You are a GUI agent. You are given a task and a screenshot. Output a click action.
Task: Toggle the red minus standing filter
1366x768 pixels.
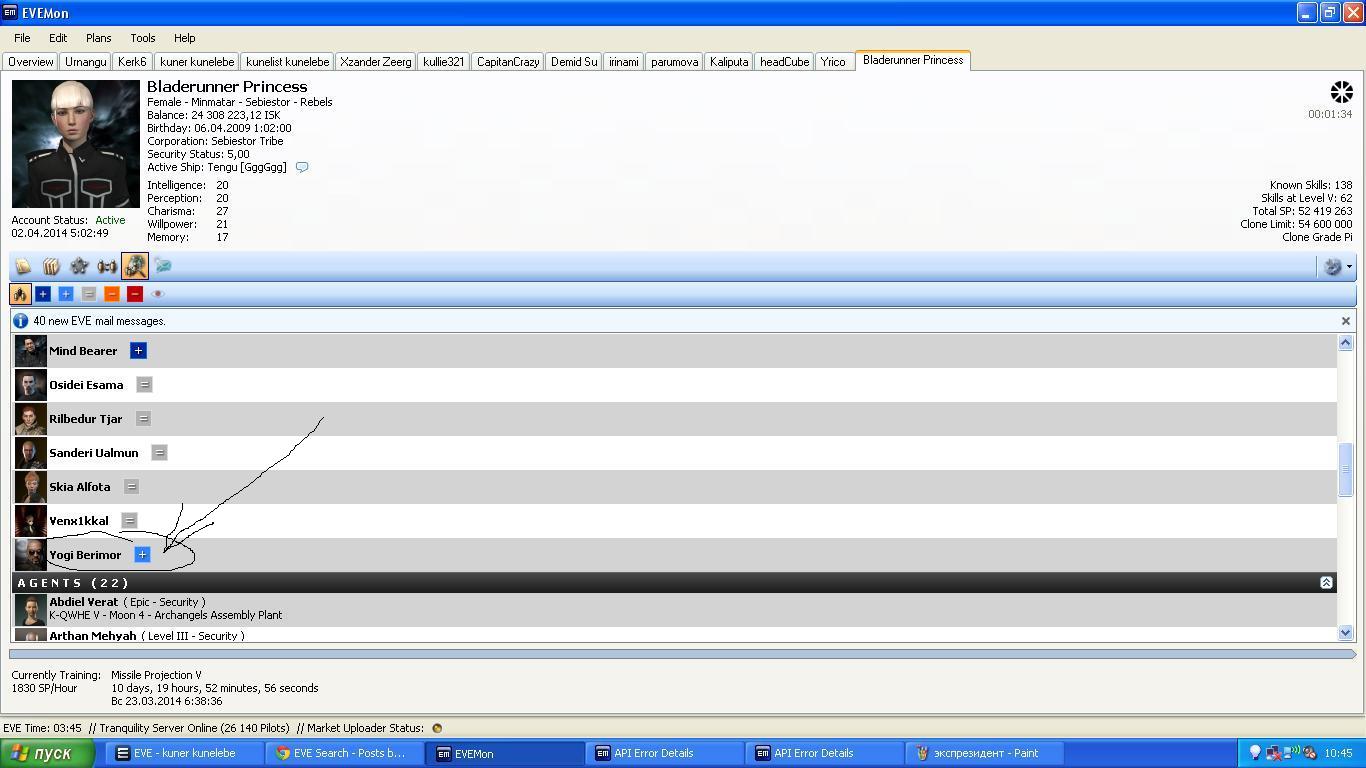[135, 294]
